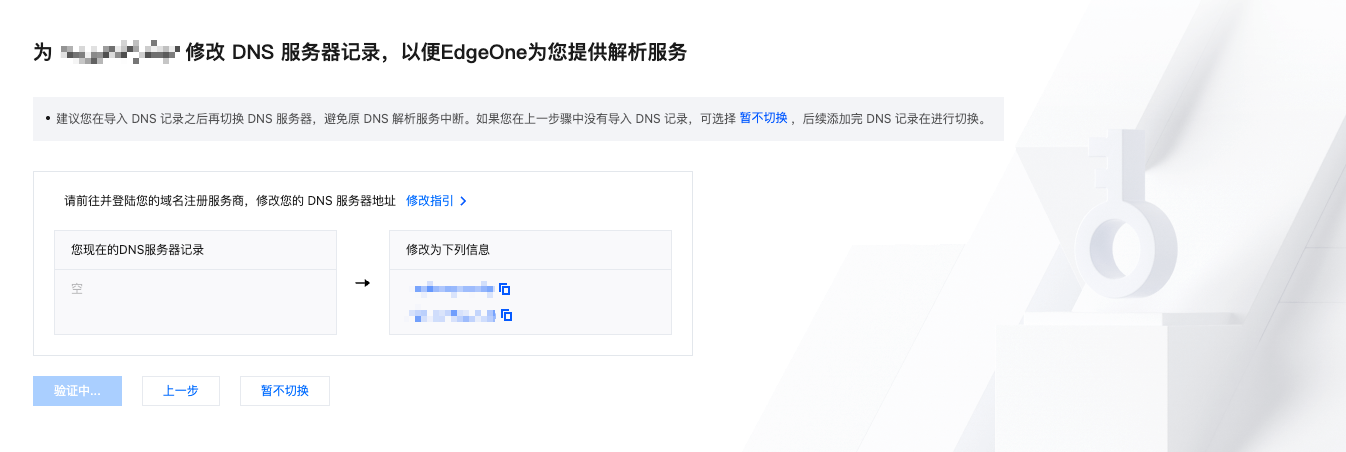The height and width of the screenshot is (452, 1346).
Task: Click the blurred domain name in the heading
Action: [x=118, y=52]
